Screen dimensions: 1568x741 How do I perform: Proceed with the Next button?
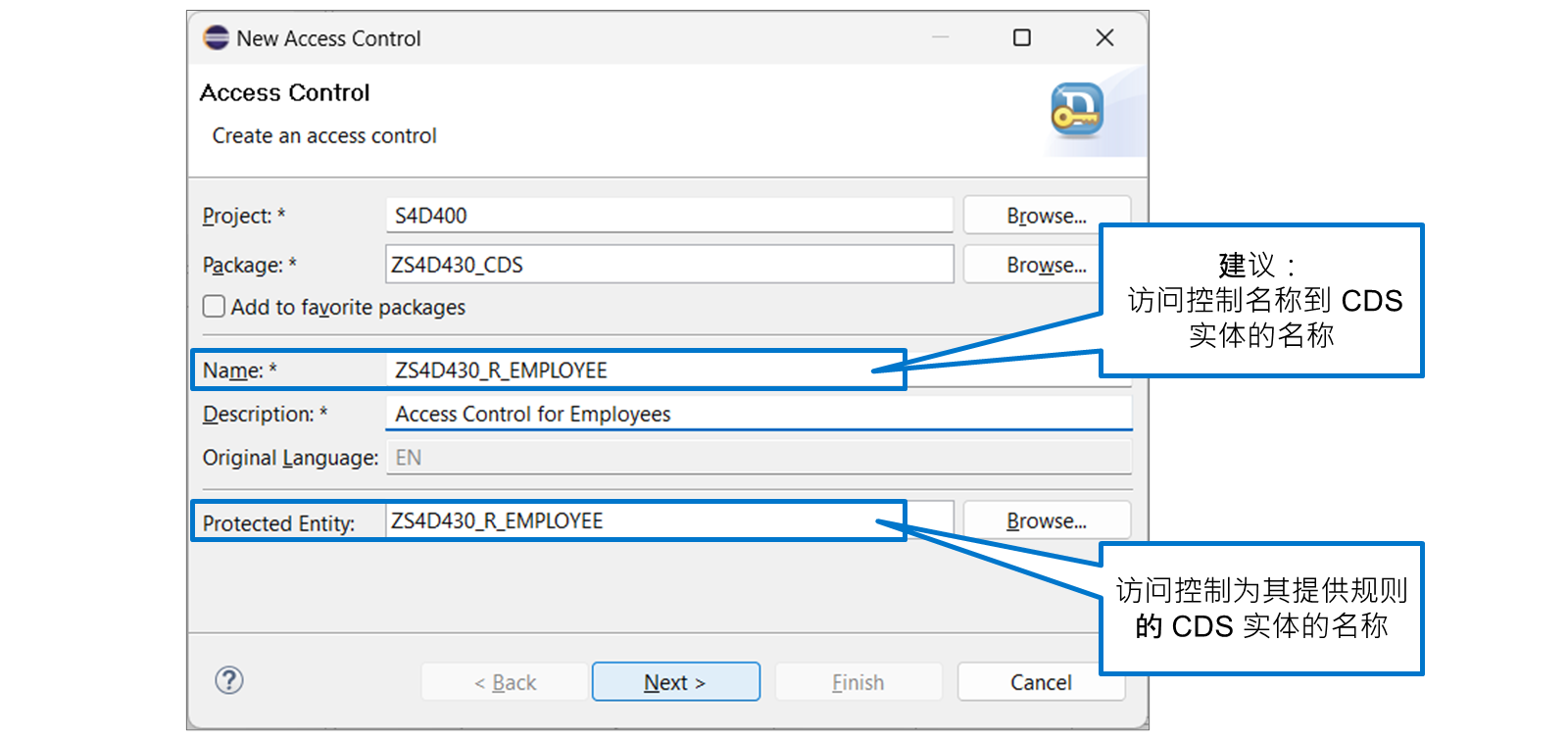675,682
